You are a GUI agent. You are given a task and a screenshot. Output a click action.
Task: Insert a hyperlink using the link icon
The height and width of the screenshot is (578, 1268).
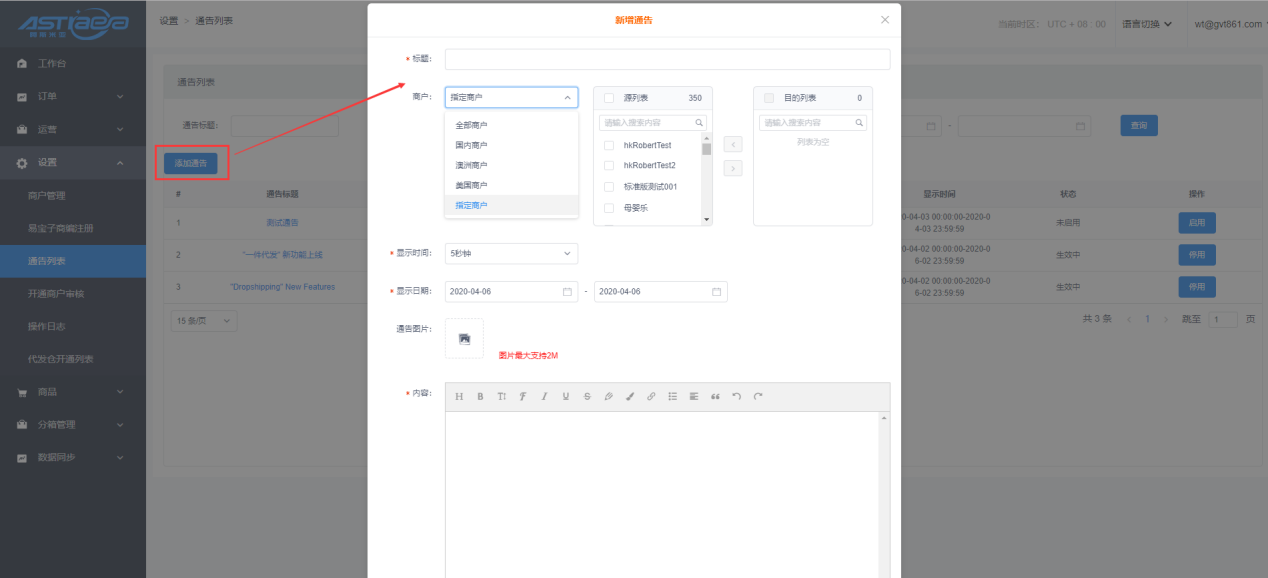651,397
